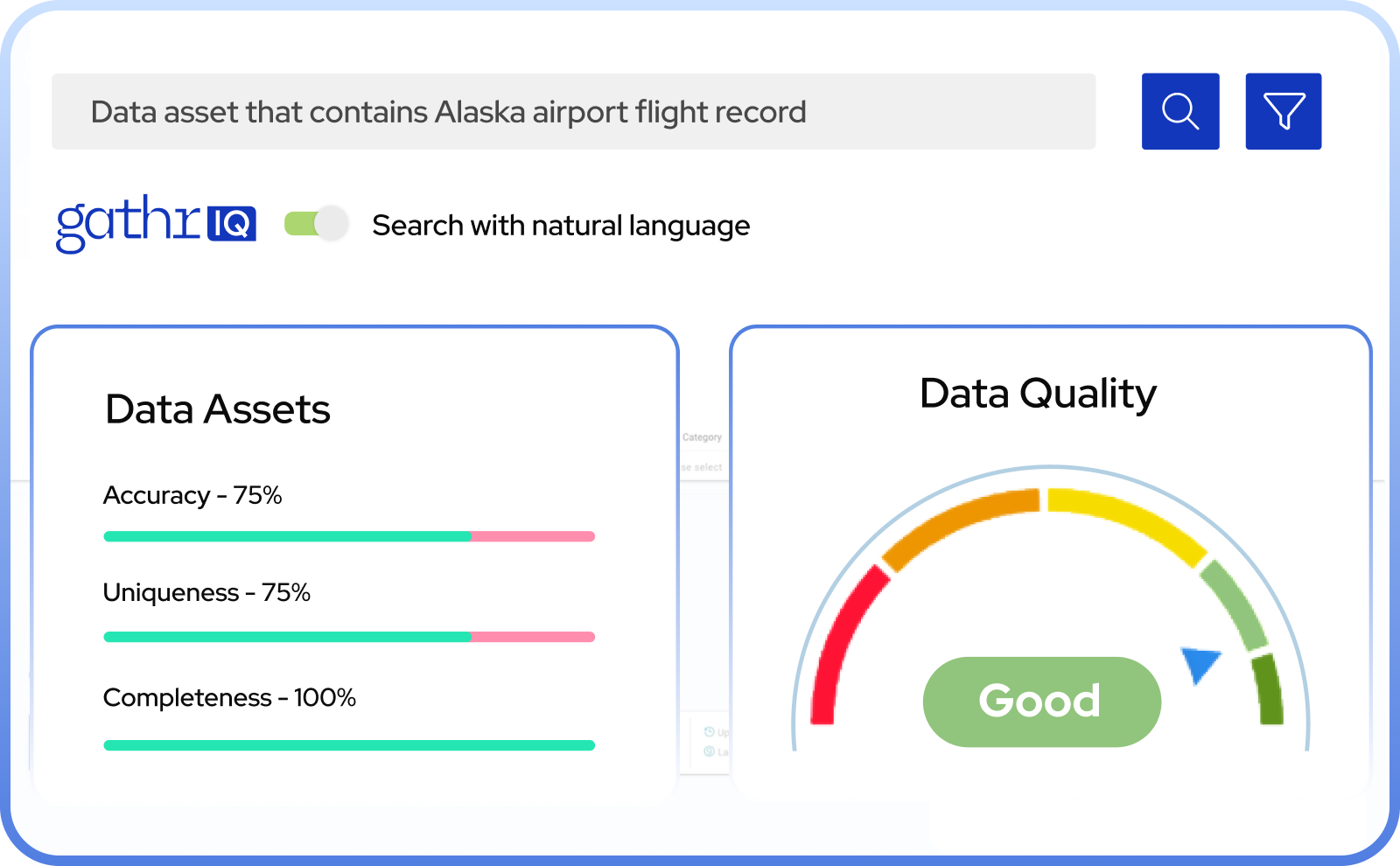This screenshot has height=866, width=1400.
Task: Click the gathr IQ logo
Action: (x=156, y=223)
